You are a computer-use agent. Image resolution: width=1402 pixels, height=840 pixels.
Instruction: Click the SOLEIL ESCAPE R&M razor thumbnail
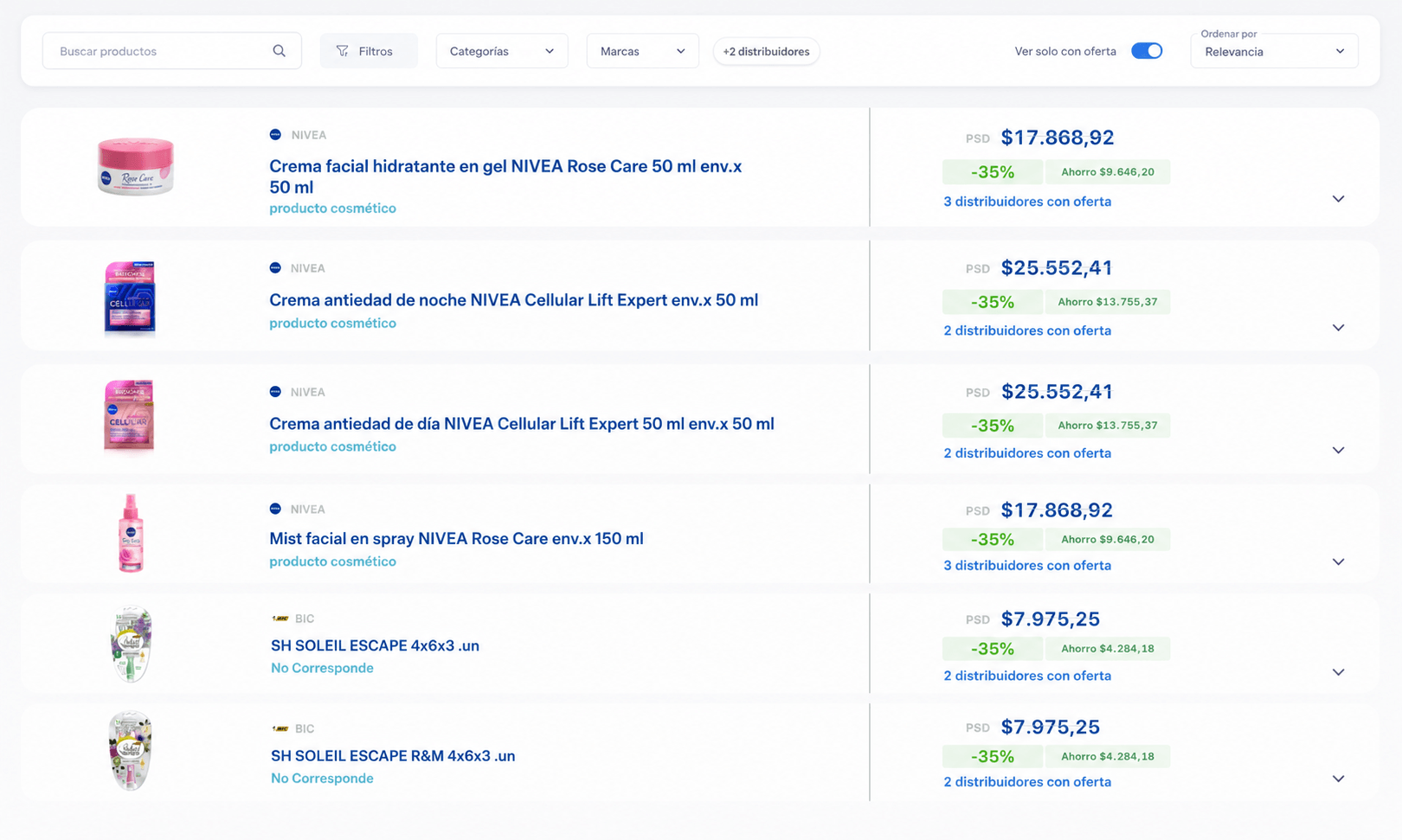pos(131,751)
